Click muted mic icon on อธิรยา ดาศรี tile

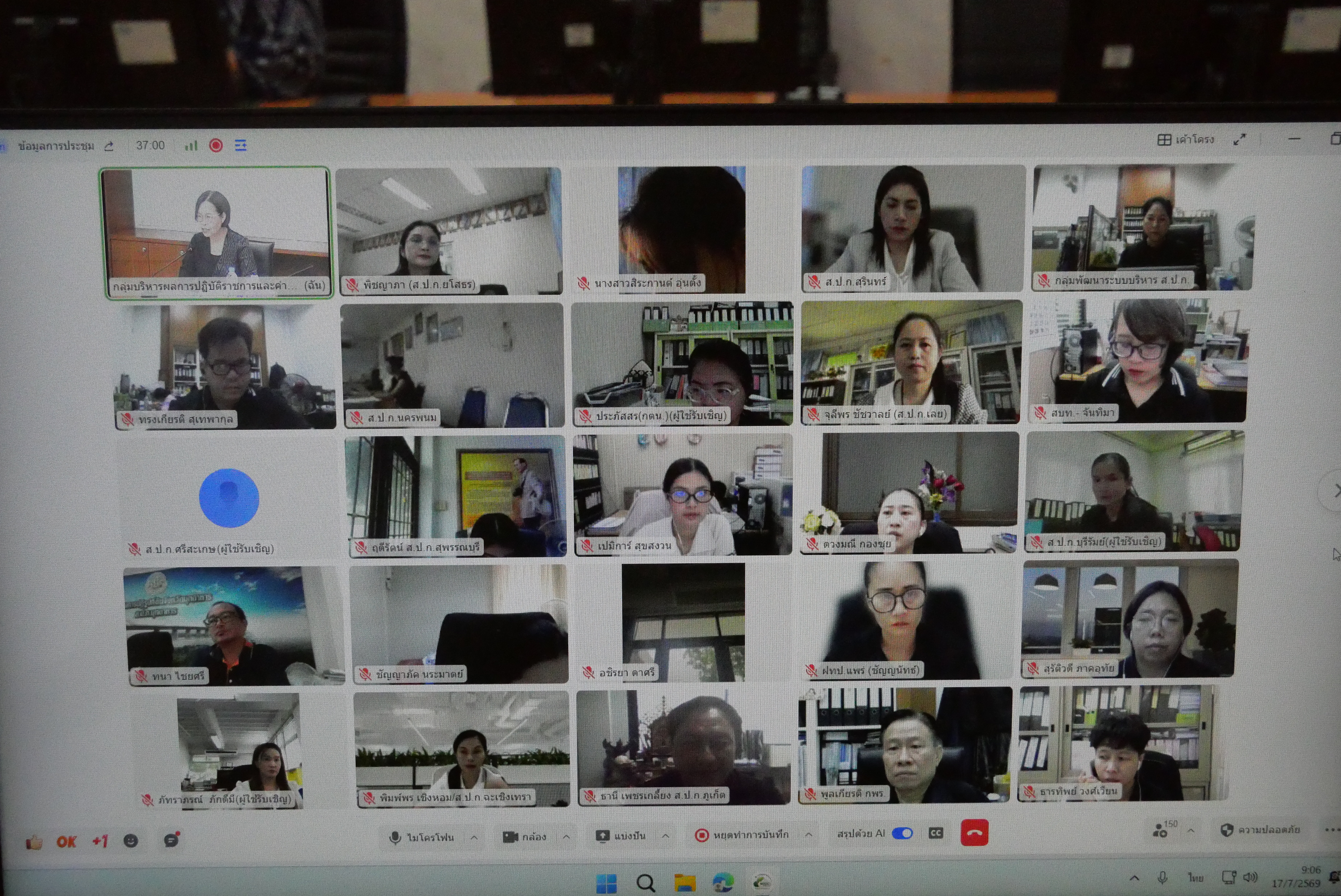[x=588, y=673]
